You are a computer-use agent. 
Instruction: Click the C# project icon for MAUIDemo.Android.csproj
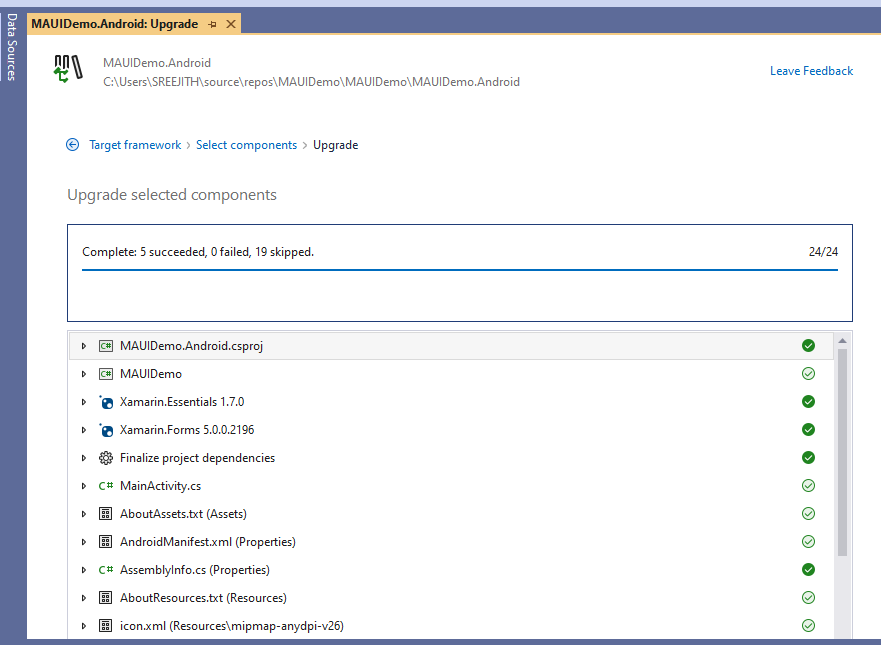point(106,346)
